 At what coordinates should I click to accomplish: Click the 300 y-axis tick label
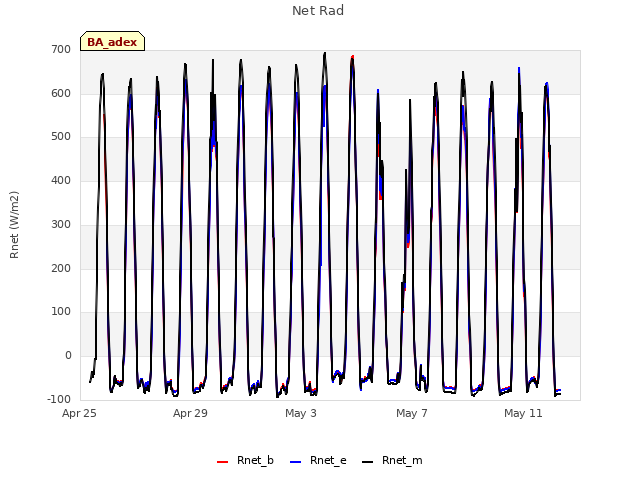click(x=61, y=224)
